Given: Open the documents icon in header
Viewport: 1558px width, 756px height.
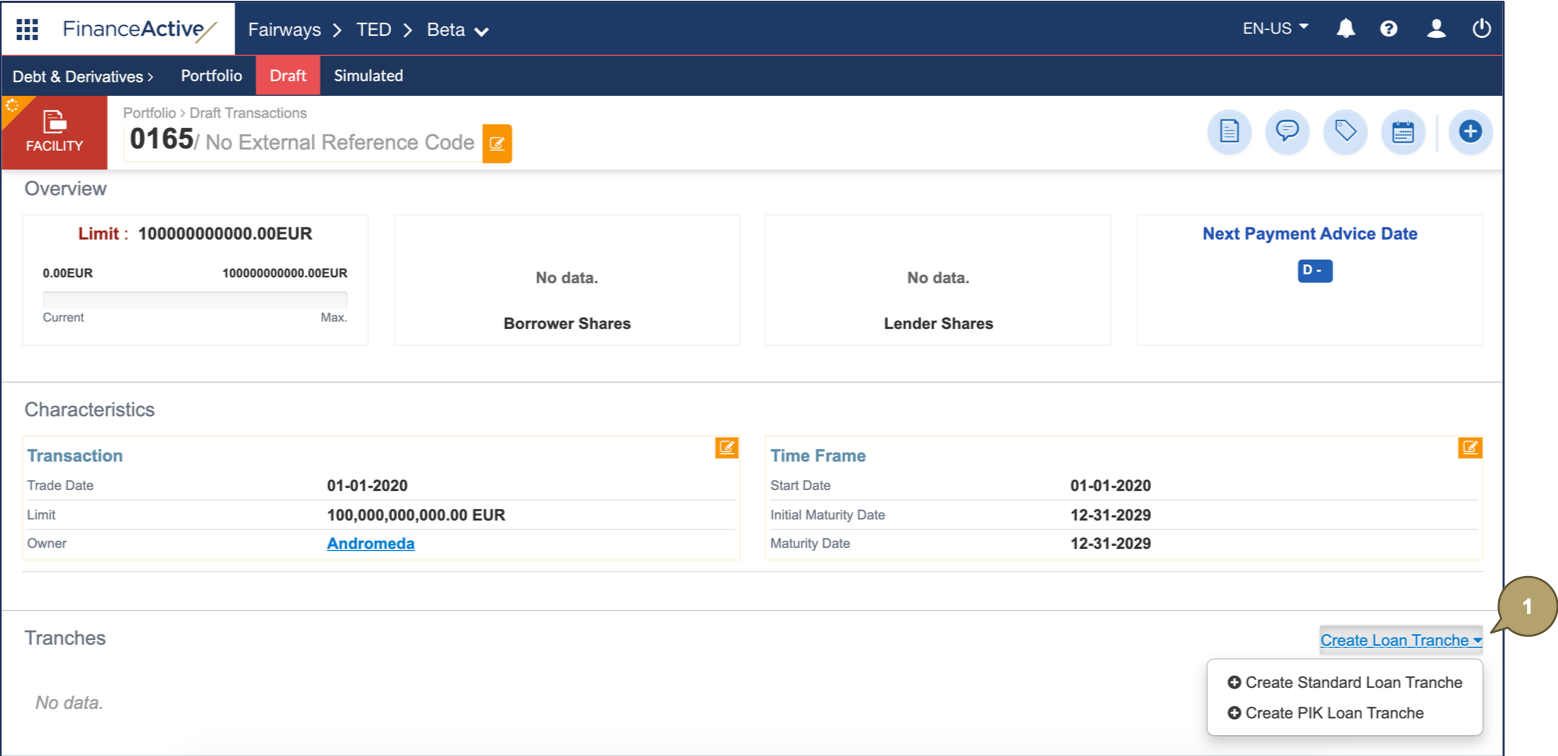Looking at the screenshot, I should coord(1230,132).
